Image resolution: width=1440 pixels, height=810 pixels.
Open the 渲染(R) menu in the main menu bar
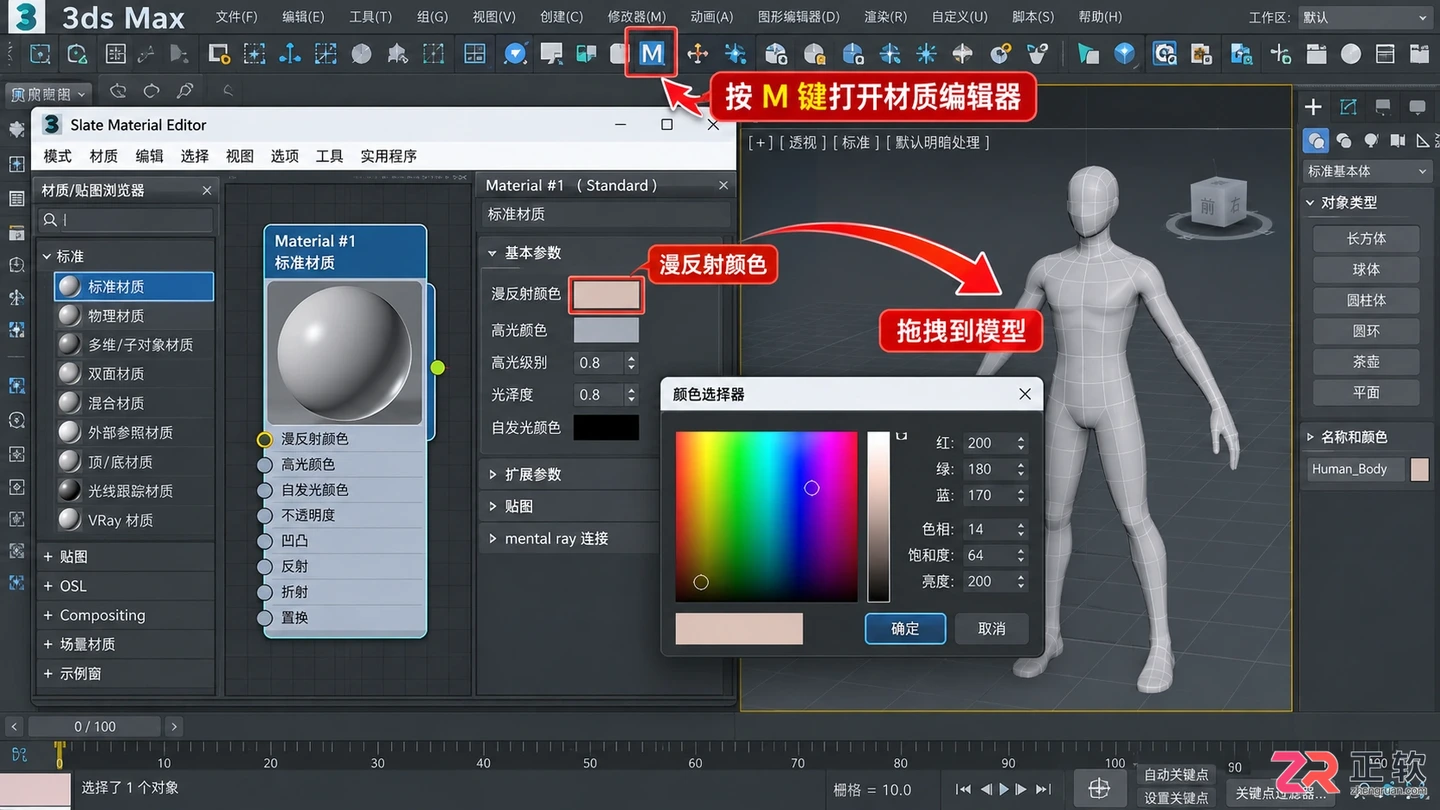[x=885, y=17]
